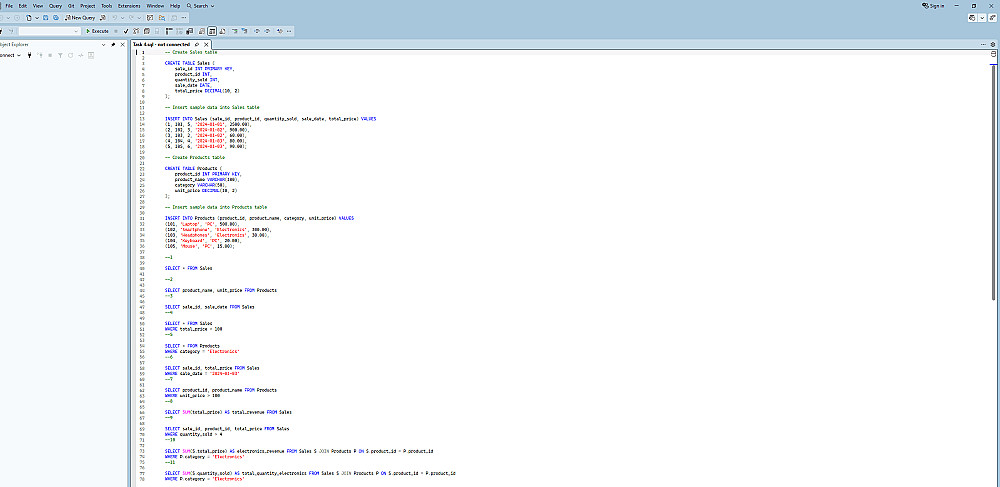Close the Object Explorer panel
Screen dimensions: 1000x487
click(x=122, y=45)
